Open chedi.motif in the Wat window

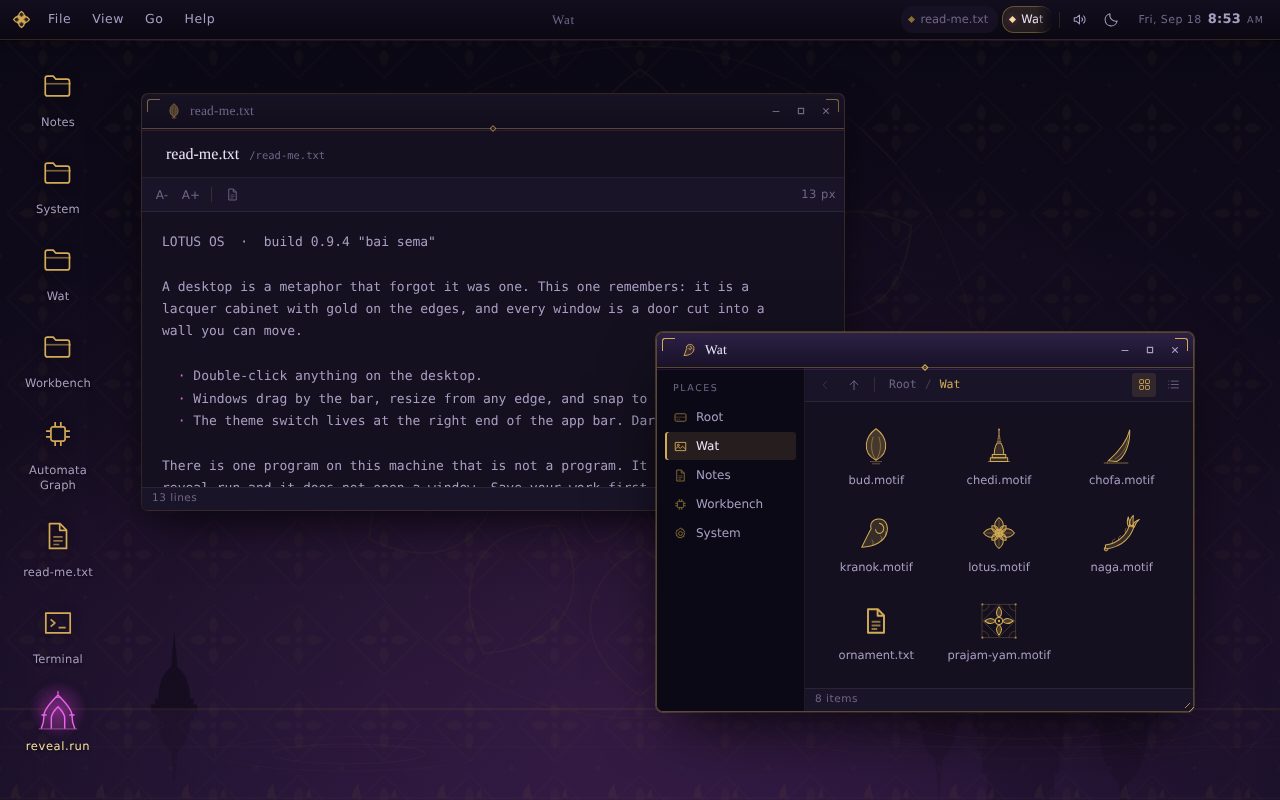click(999, 458)
